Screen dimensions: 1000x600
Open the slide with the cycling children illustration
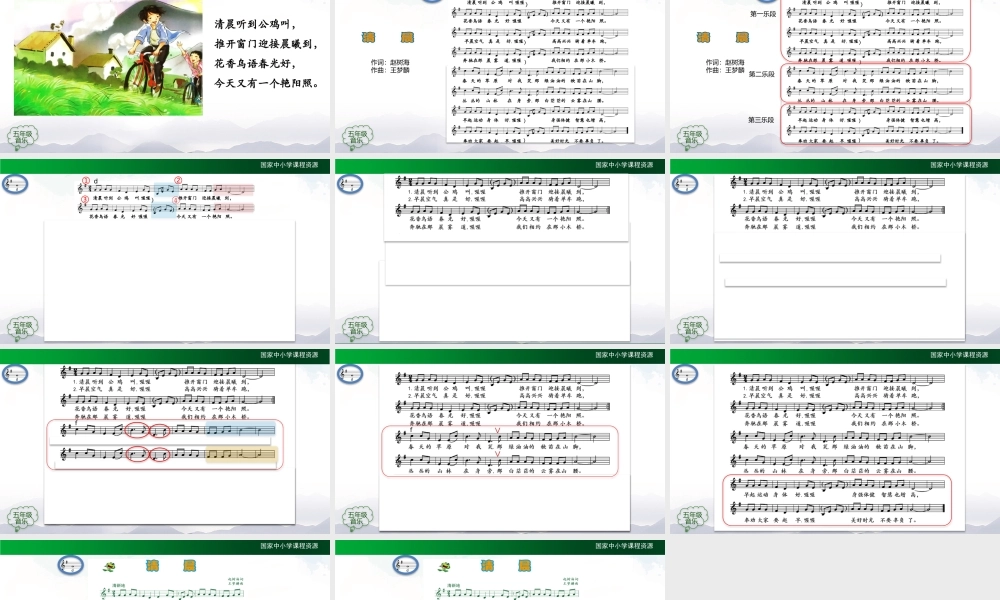coord(165,76)
